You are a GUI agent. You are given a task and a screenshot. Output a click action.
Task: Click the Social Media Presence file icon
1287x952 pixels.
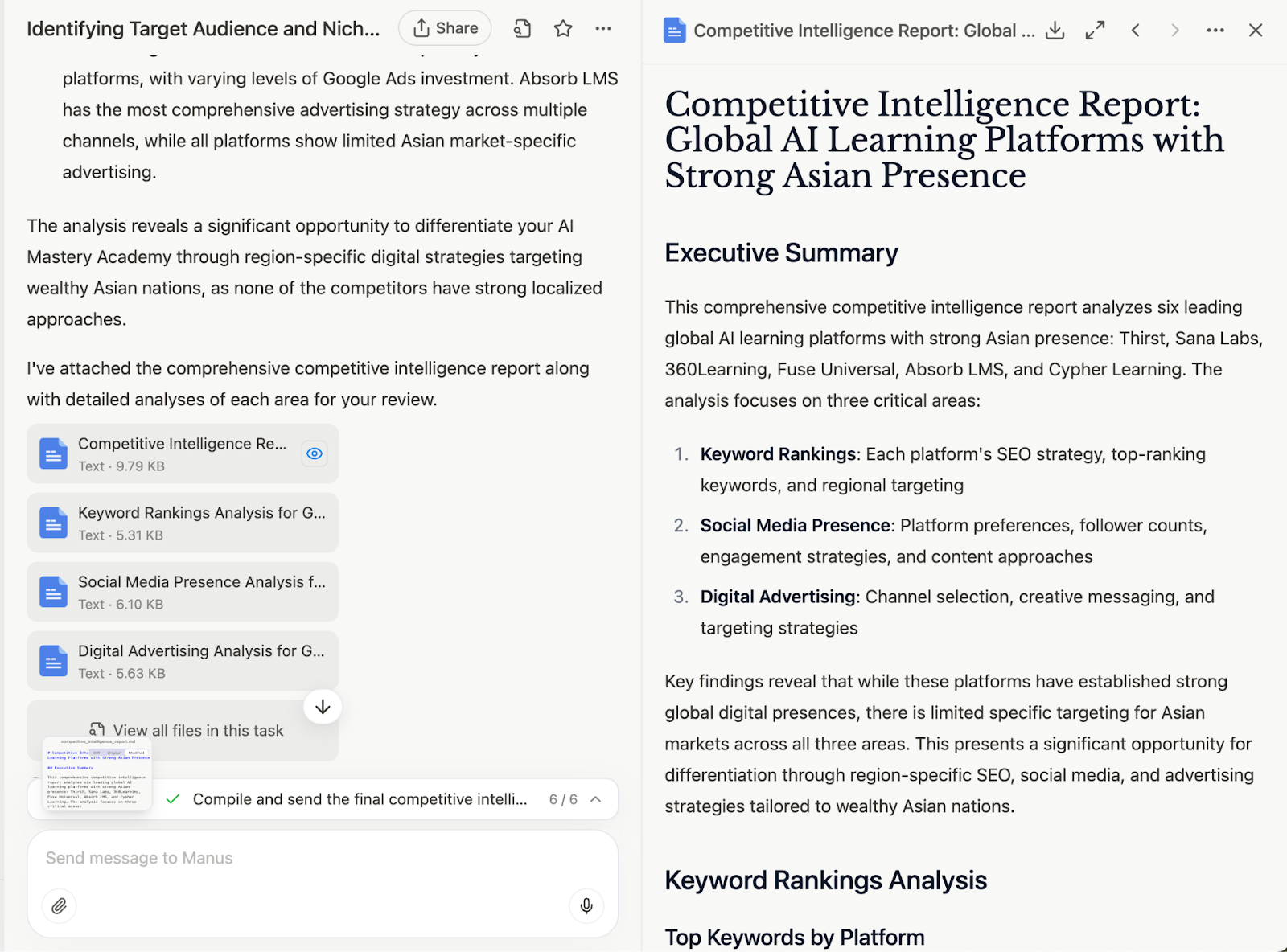(x=53, y=592)
